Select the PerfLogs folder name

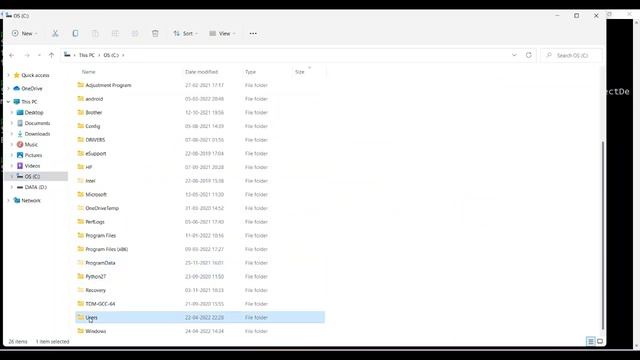click(x=95, y=222)
